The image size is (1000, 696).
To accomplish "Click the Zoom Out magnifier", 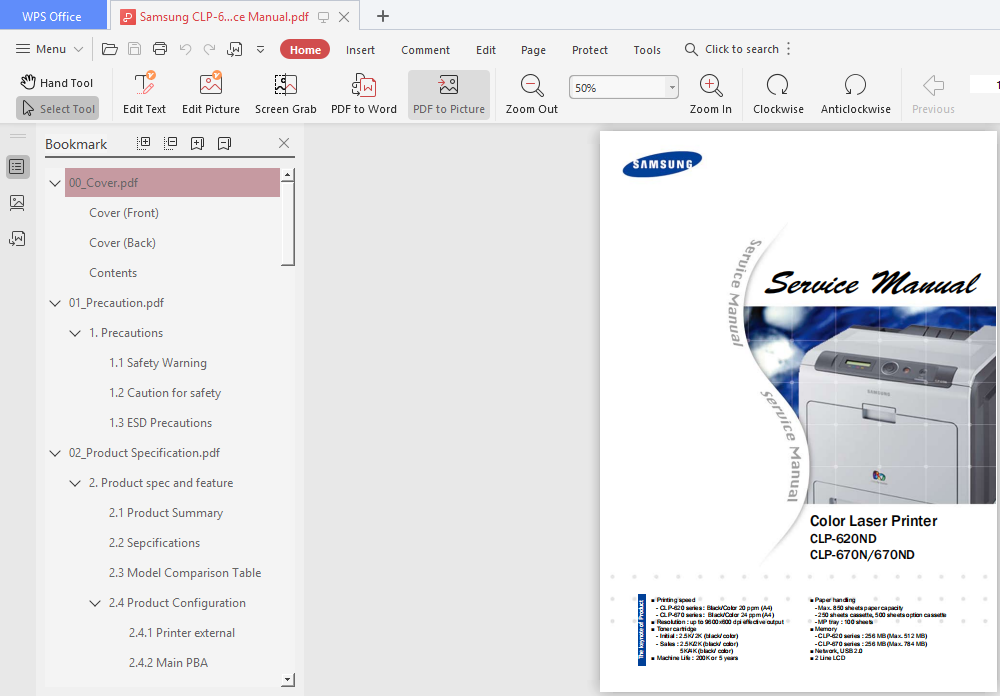I will tap(532, 94).
